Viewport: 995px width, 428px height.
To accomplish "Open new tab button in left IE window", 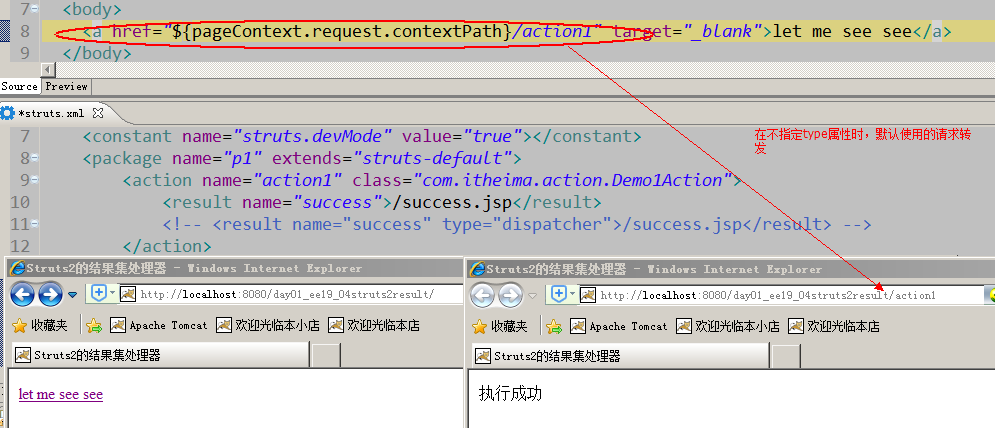I will (x=326, y=355).
